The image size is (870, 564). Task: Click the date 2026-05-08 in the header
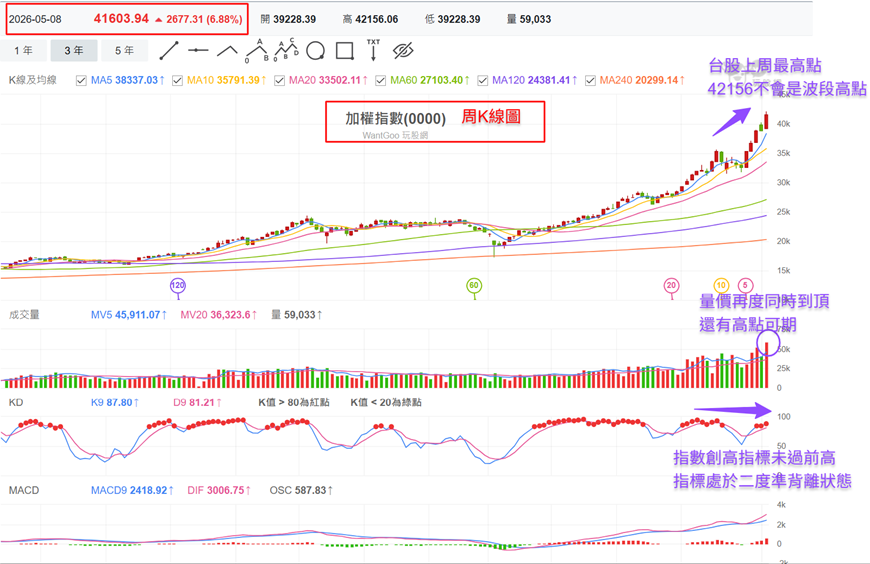[x=35, y=19]
